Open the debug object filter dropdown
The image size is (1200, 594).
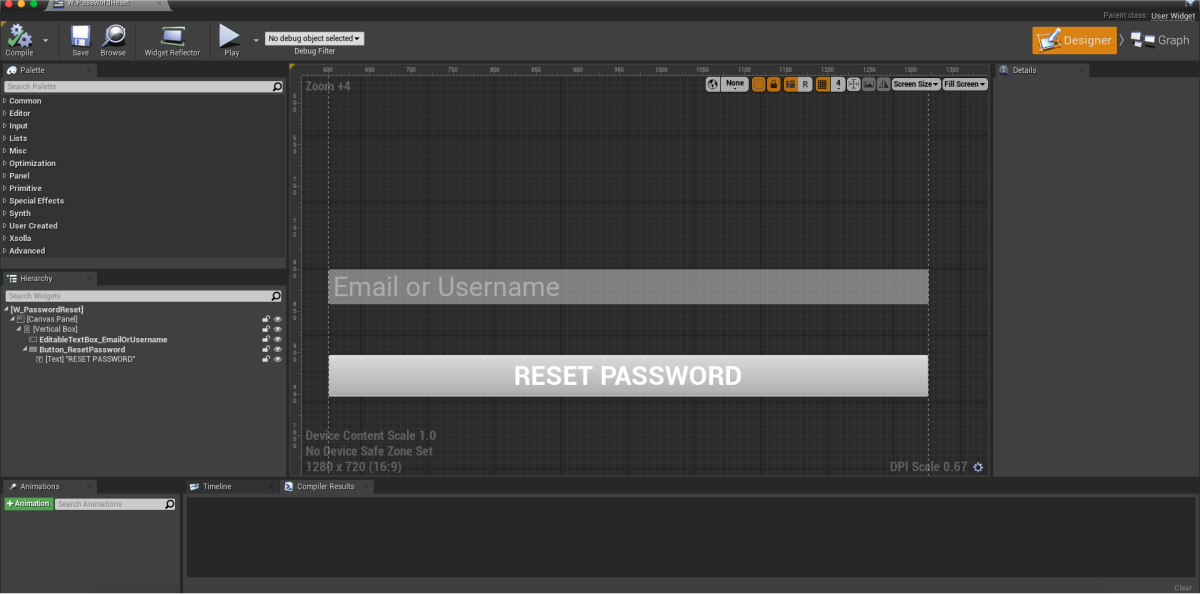click(x=314, y=38)
